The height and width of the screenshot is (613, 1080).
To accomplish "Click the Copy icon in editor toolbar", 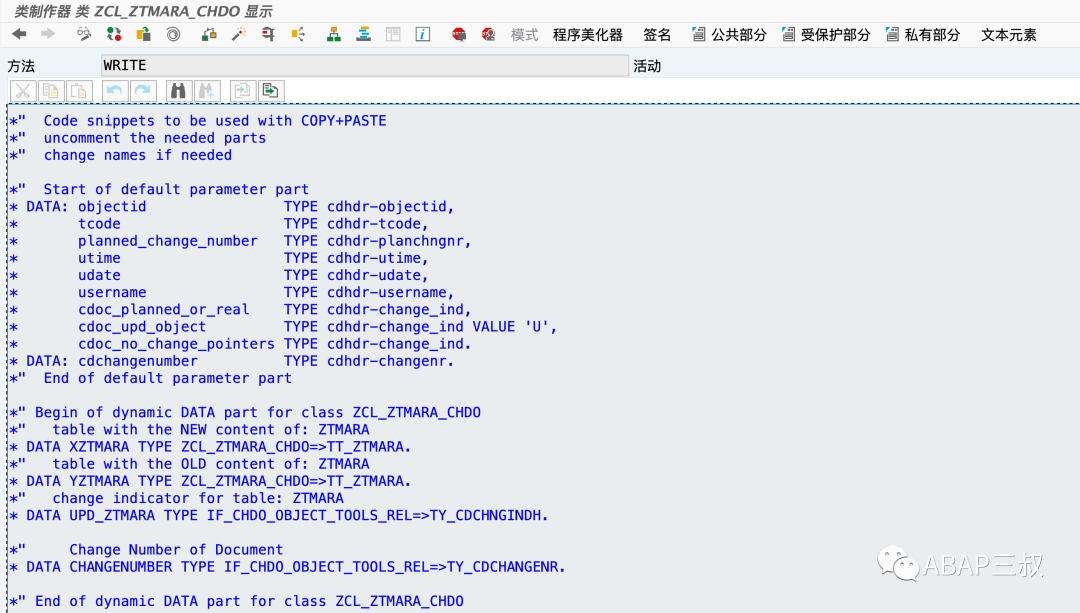I will [51, 91].
